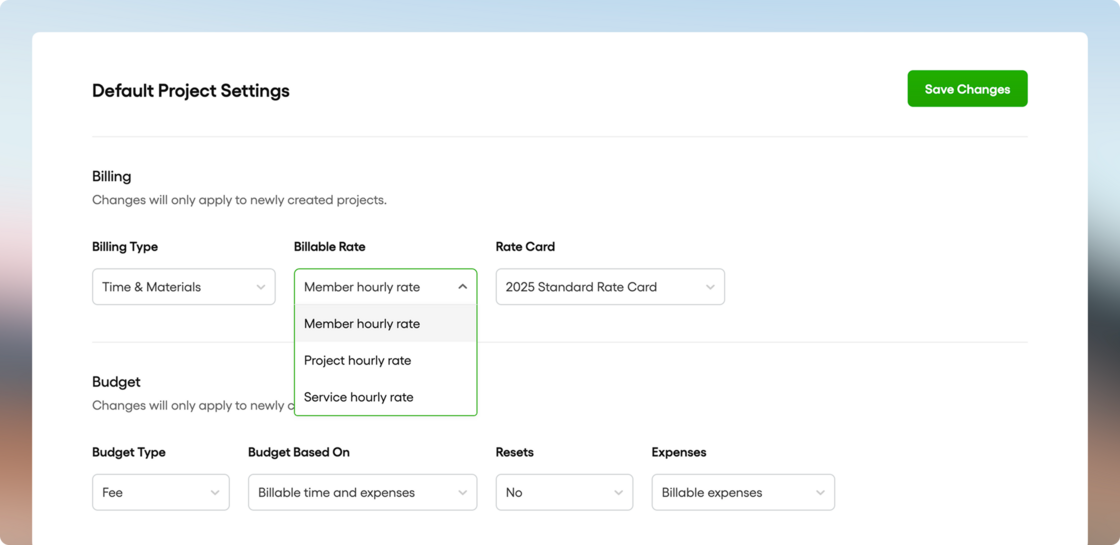Open the Budget Based On dropdown
Screen dimensions: 1120x545
pyautogui.click(x=362, y=492)
